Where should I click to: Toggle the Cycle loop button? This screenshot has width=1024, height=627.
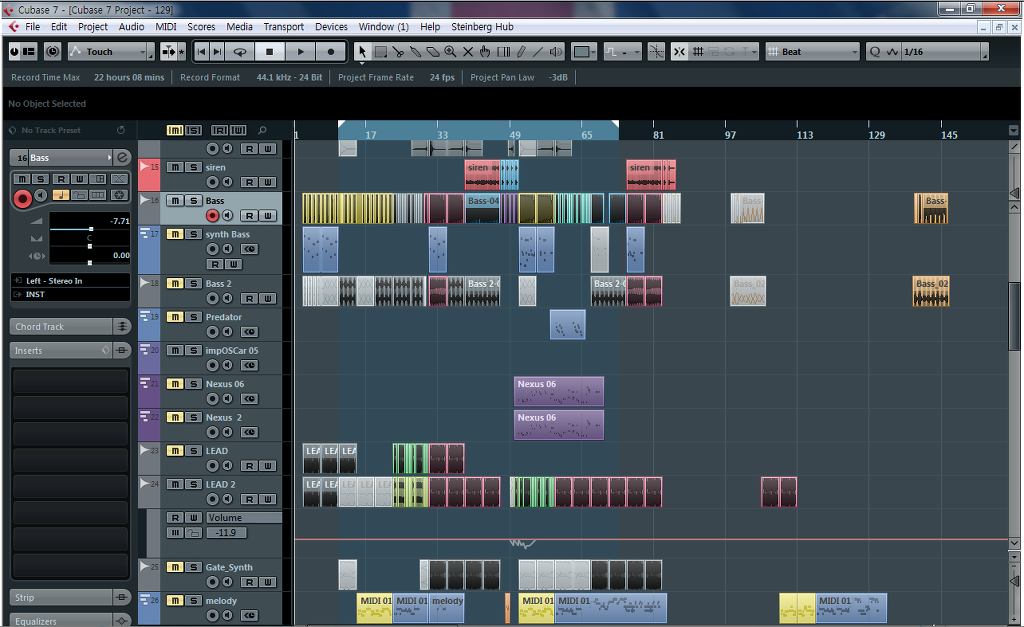tap(240, 52)
